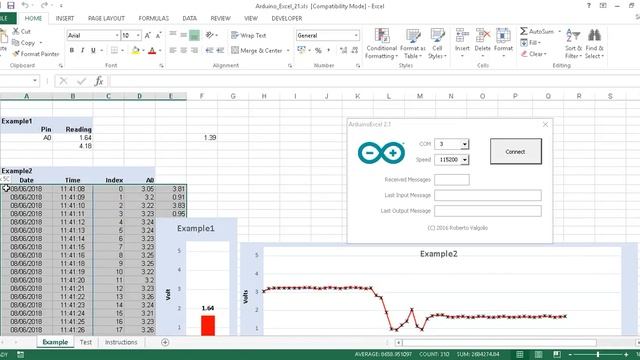Open the General number format dropdown
Image resolution: width=640 pixels, height=360 pixels.
[x=356, y=36]
